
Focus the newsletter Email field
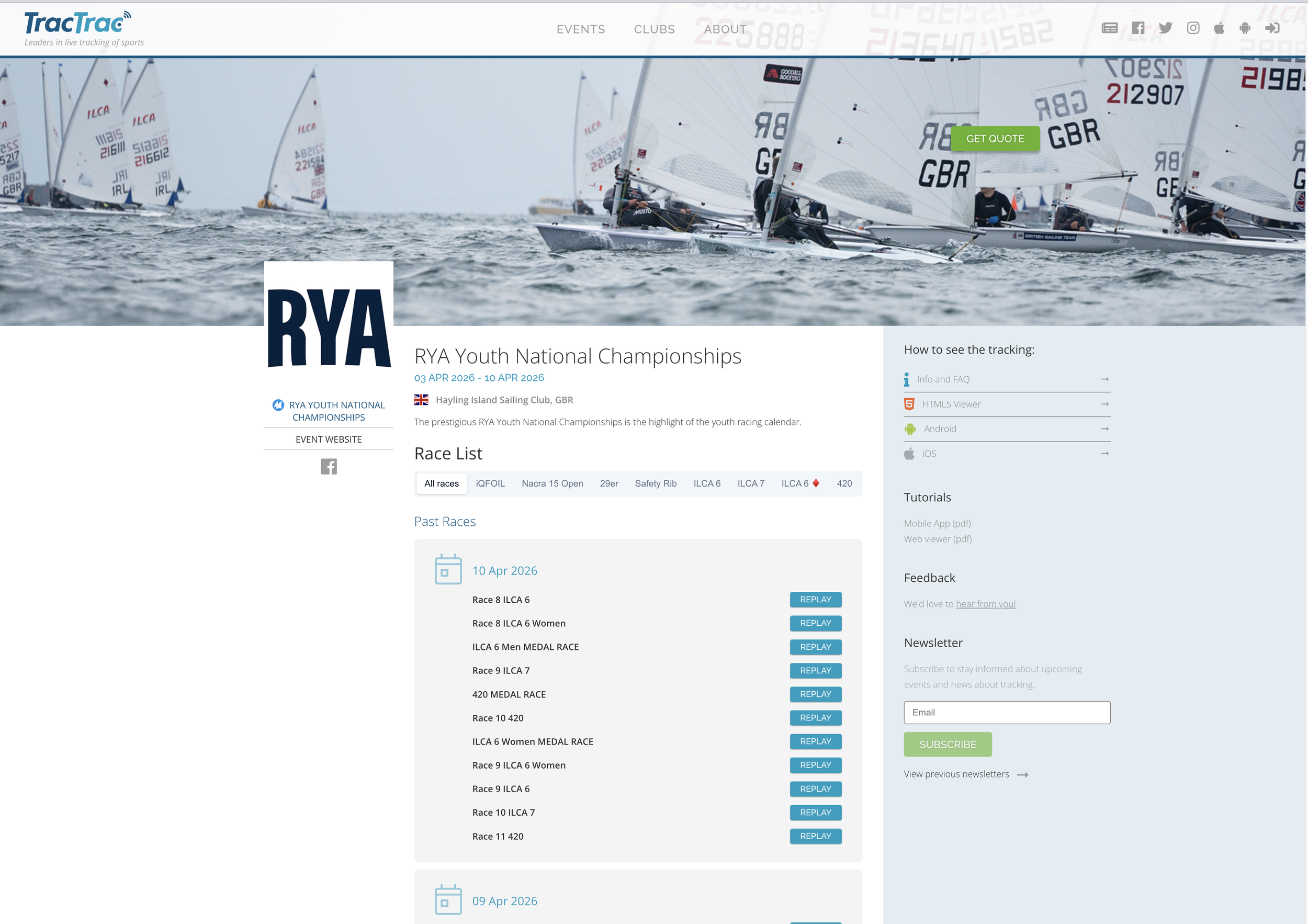[x=1007, y=713]
